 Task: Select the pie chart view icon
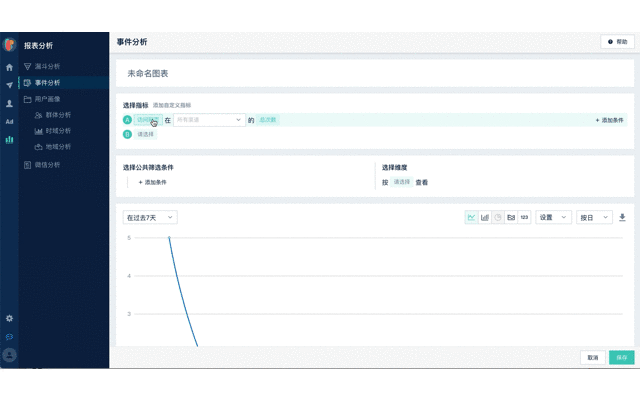(498, 217)
